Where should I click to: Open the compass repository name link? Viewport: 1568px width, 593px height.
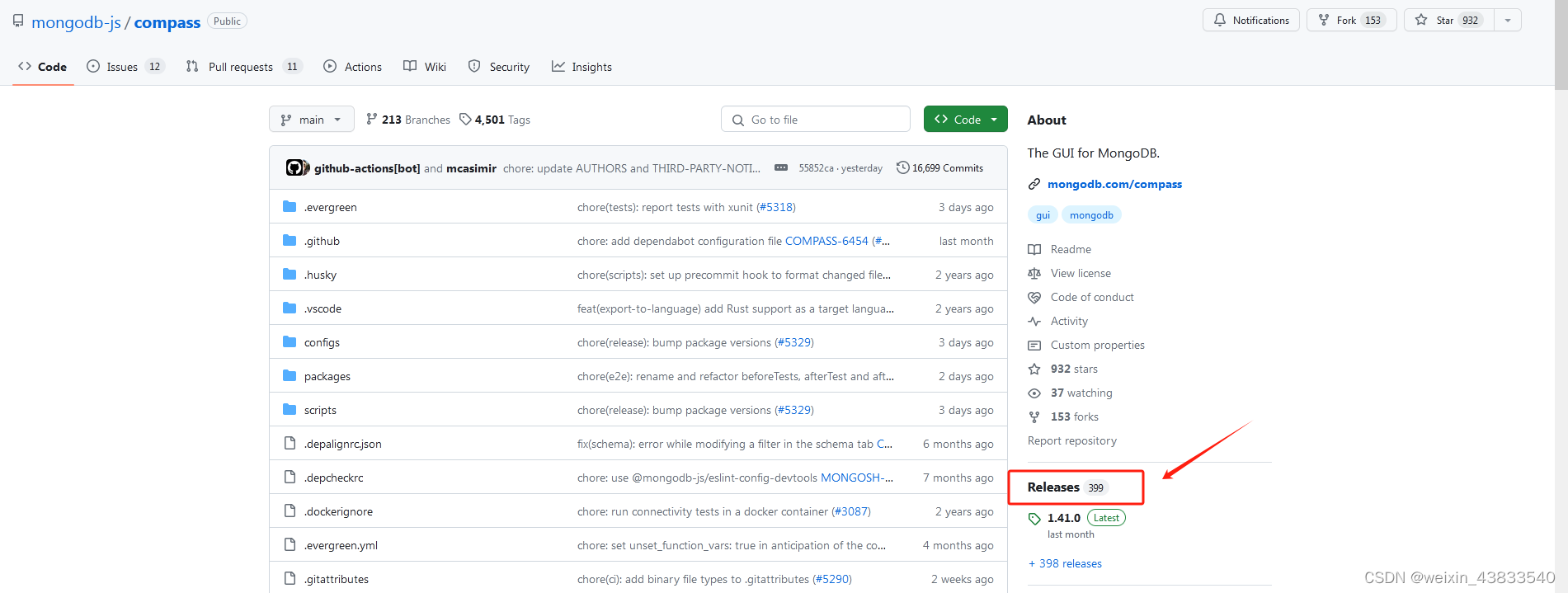tap(167, 22)
